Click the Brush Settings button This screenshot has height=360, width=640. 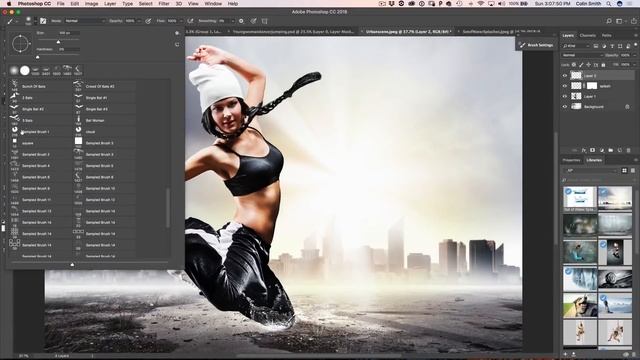tap(536, 45)
